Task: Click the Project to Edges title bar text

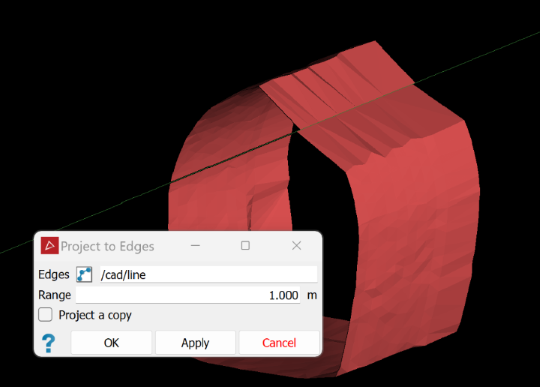Action: [107, 246]
